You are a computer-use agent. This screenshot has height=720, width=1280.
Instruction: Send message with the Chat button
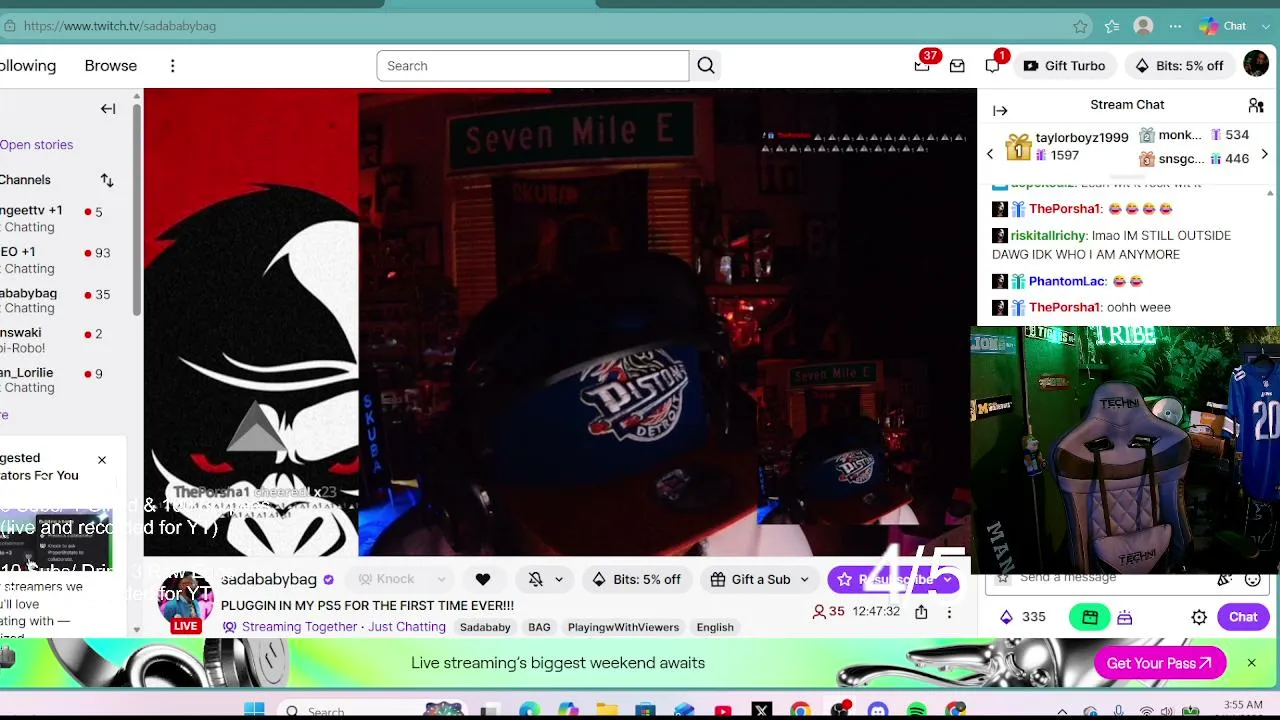pyautogui.click(x=1243, y=617)
